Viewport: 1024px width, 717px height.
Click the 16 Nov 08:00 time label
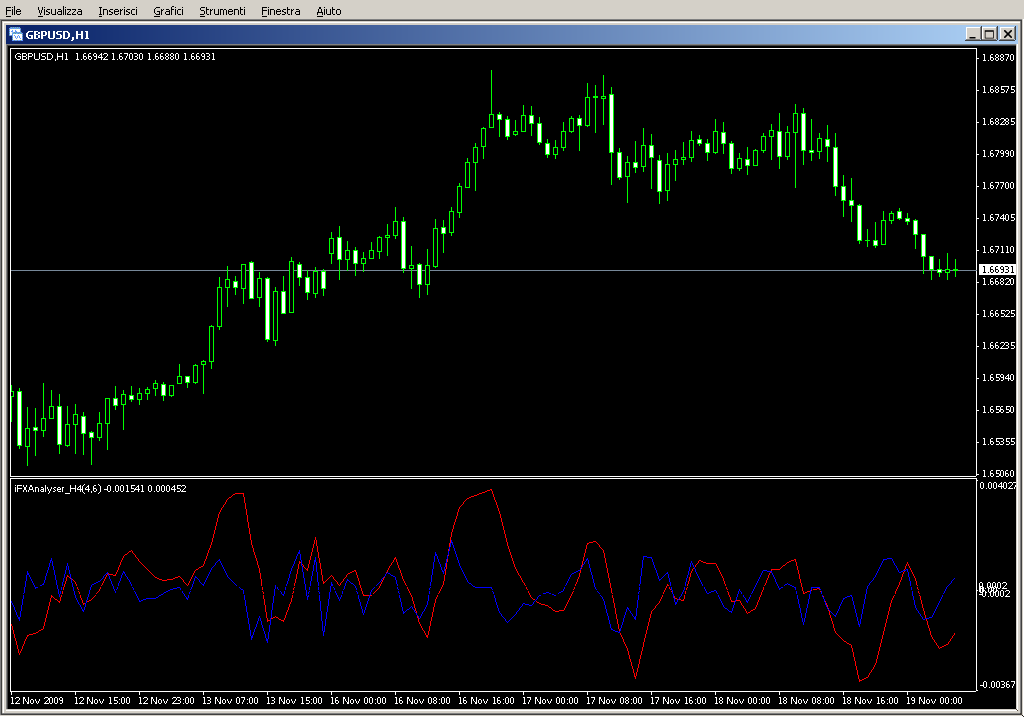tap(422, 701)
